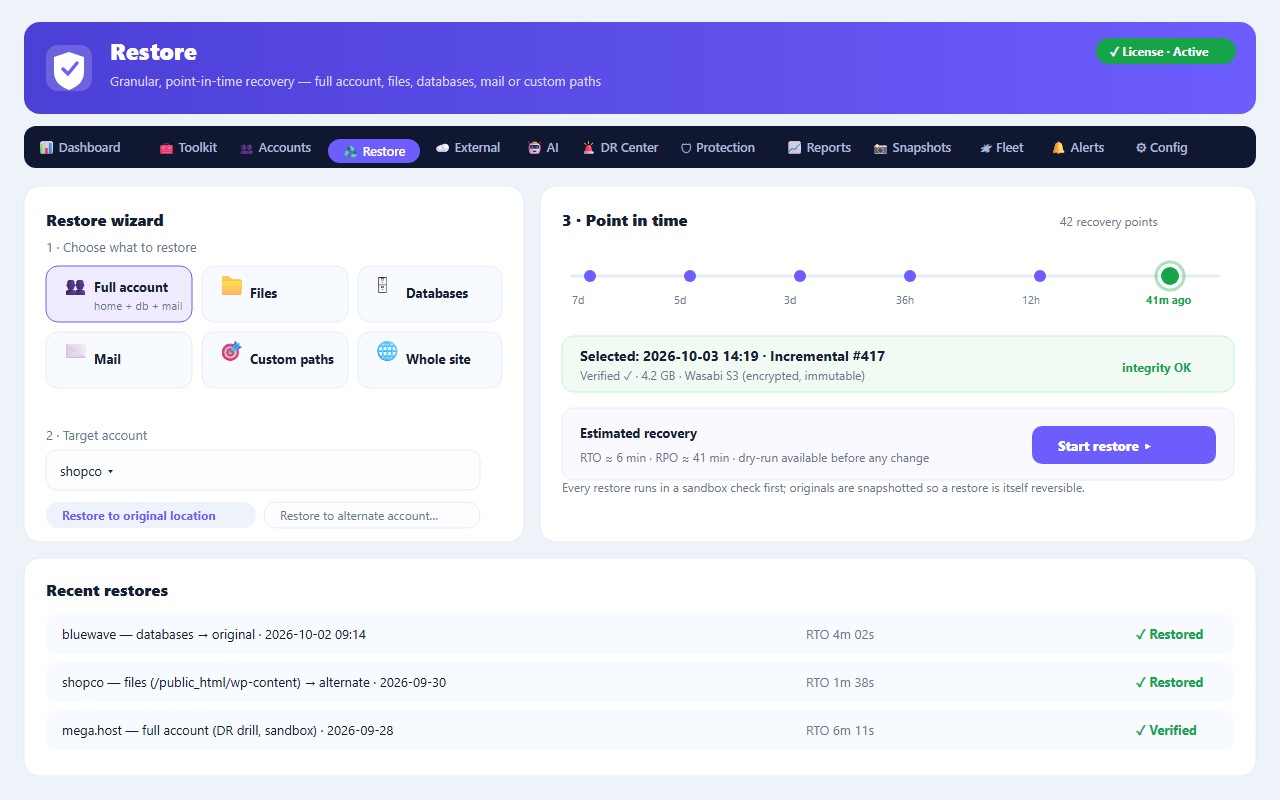The width and height of the screenshot is (1280, 800).
Task: Click the Dashboard chart icon
Action: [46, 148]
